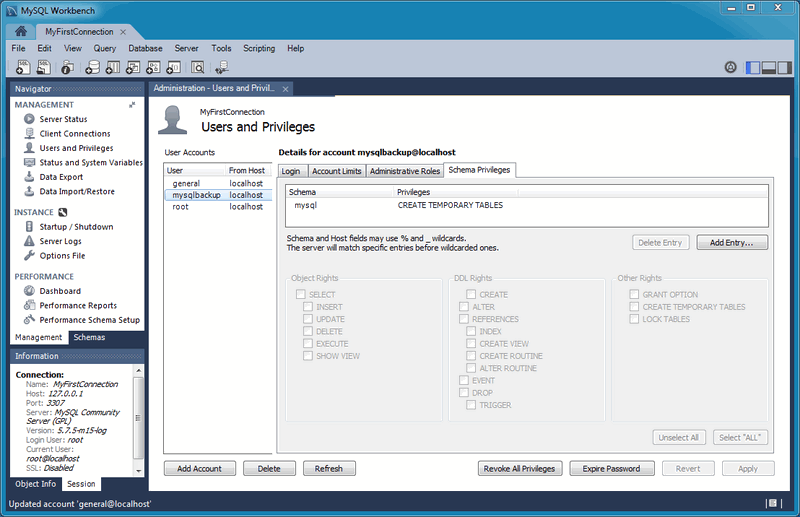The image size is (800, 517).
Task: Close the Administration - Users and Privileges tab
Action: click(x=285, y=89)
